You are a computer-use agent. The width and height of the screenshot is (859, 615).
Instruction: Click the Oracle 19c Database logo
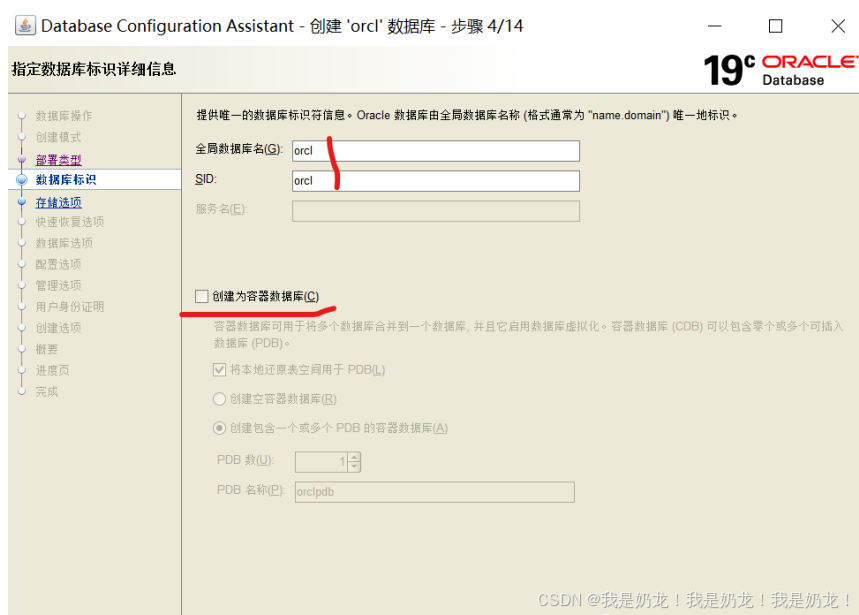[x=779, y=70]
